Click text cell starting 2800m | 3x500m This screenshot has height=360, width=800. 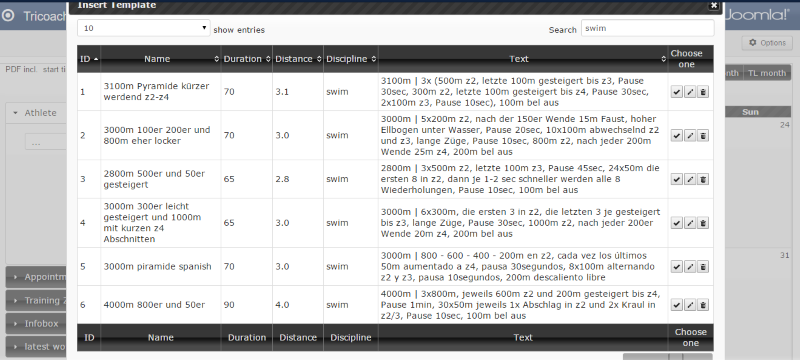point(523,179)
